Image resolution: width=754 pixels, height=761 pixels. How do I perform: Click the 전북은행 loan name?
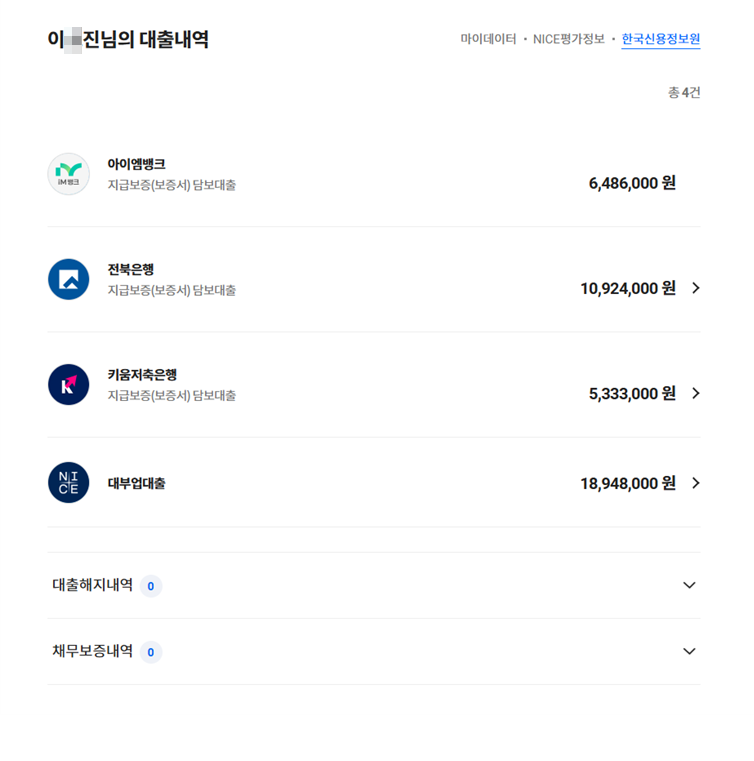130,269
